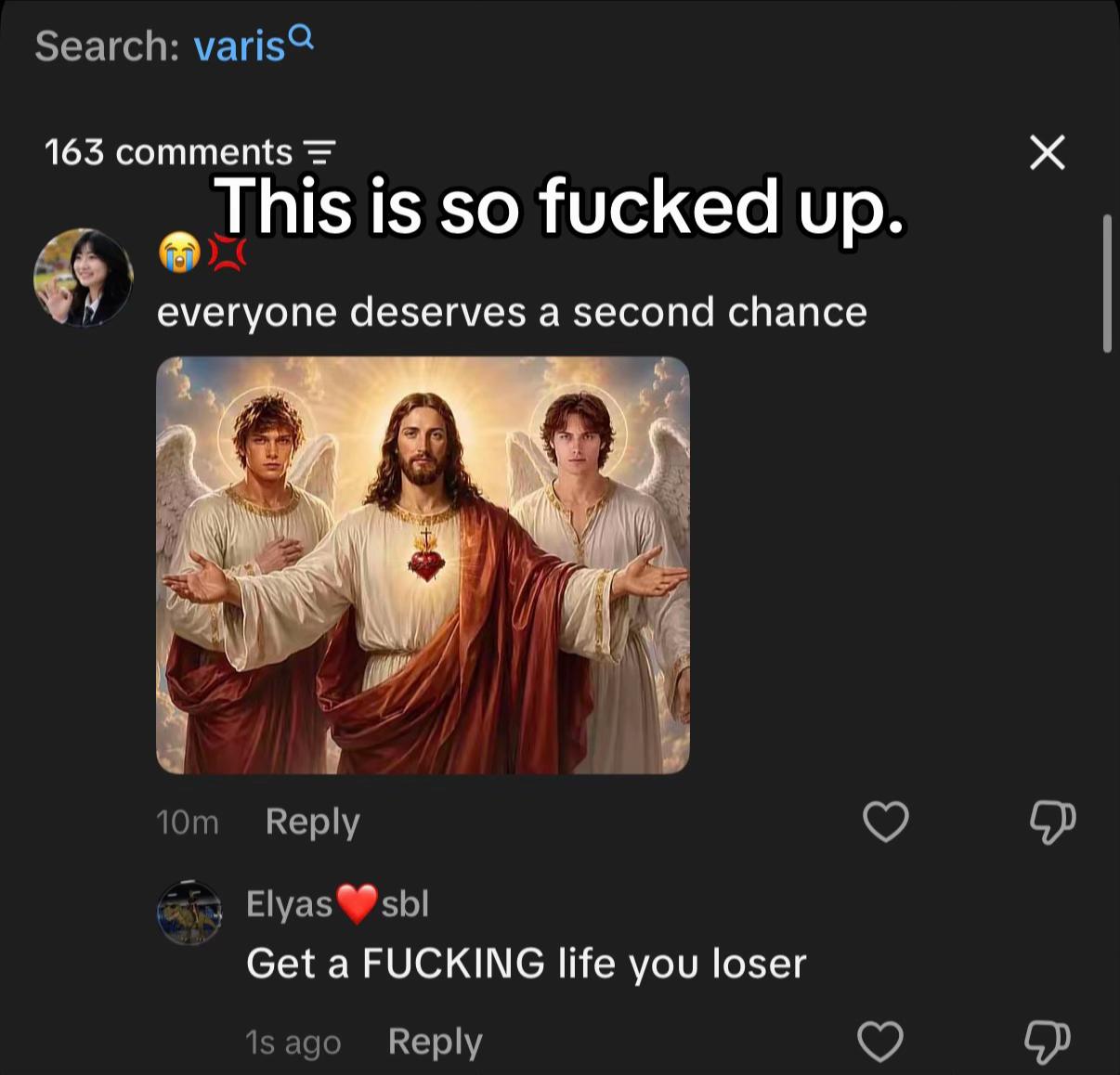Open the attached Jesus image in comment

[x=423, y=564]
